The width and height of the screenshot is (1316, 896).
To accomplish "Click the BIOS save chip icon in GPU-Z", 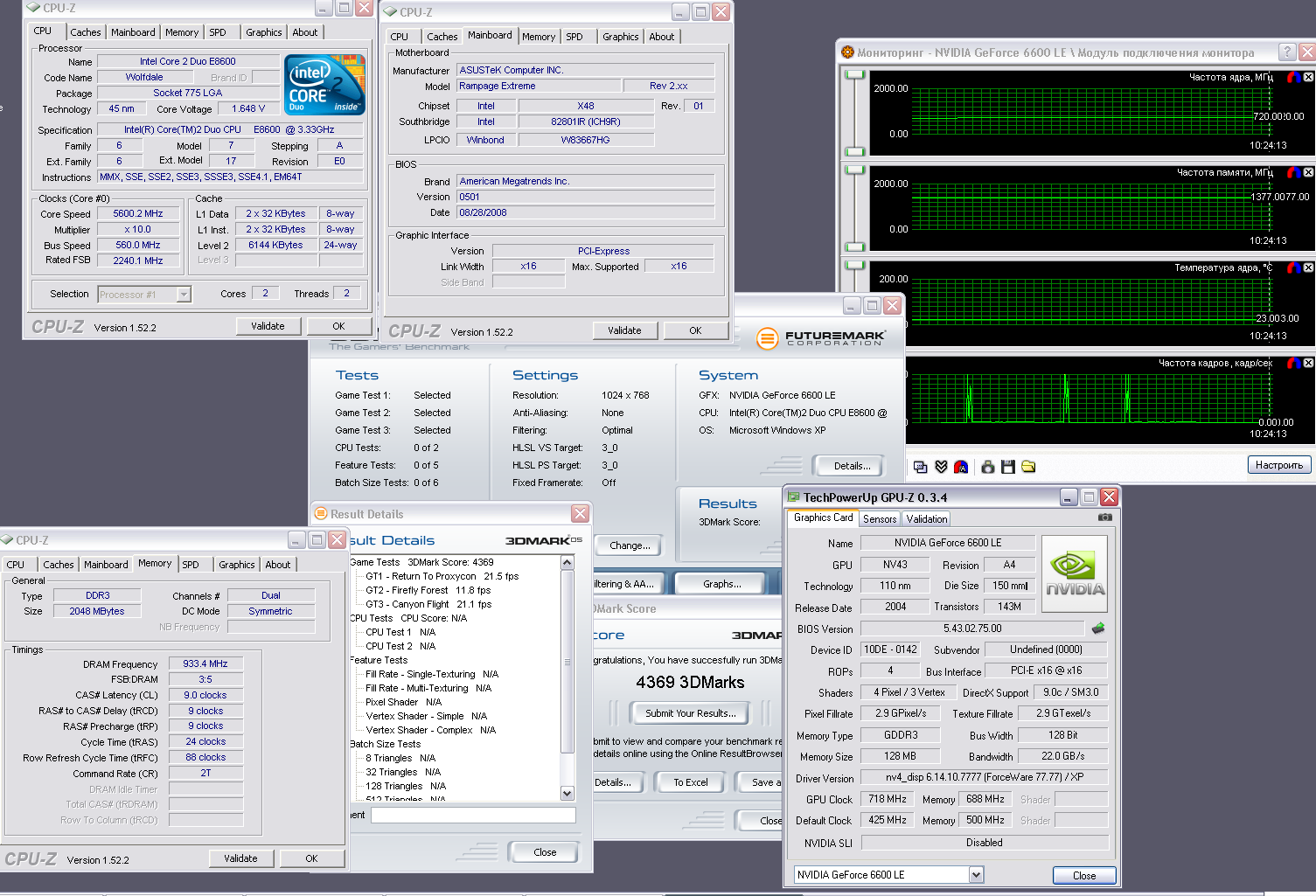I will tap(1098, 628).
